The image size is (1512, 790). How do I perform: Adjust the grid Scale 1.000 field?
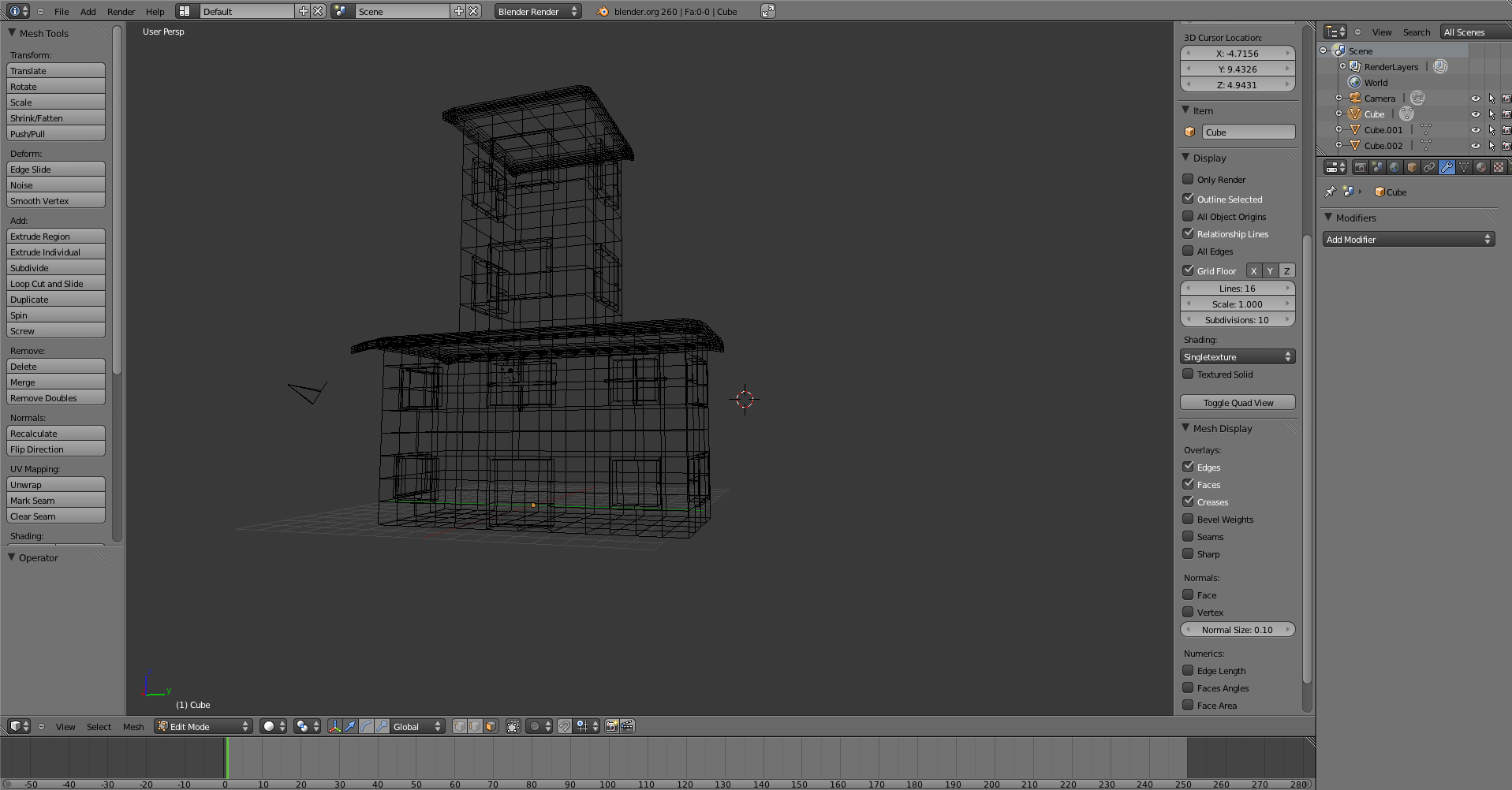pos(1238,304)
